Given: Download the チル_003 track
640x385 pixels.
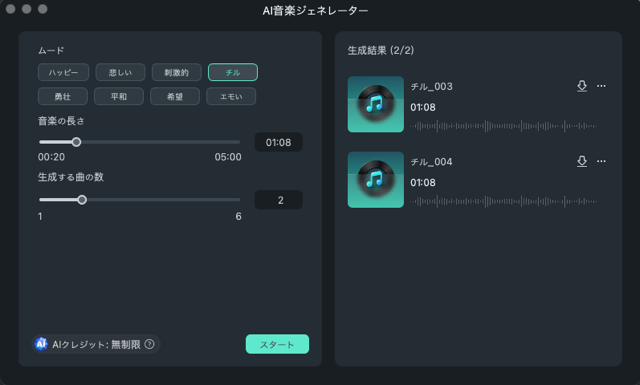Looking at the screenshot, I should [582, 86].
